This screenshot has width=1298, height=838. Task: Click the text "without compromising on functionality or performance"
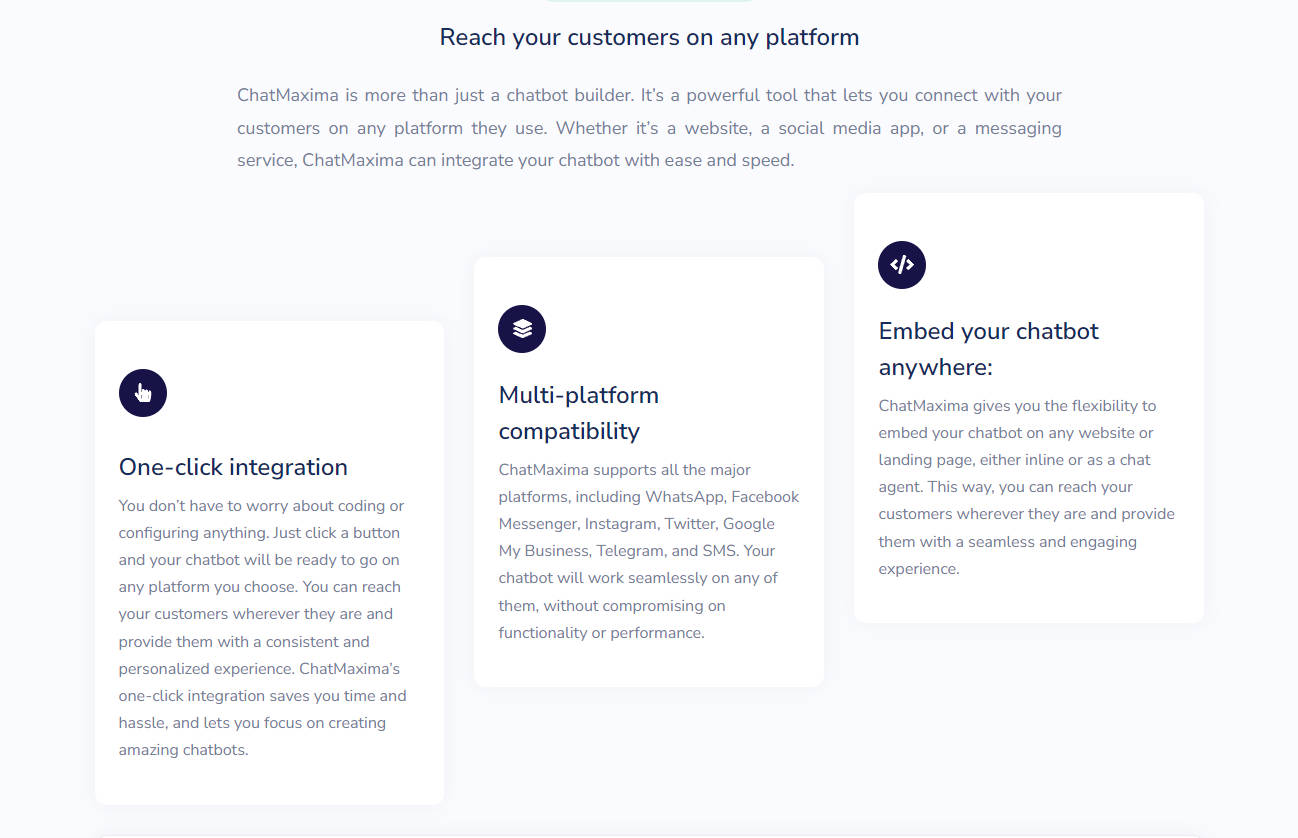[x=612, y=619]
